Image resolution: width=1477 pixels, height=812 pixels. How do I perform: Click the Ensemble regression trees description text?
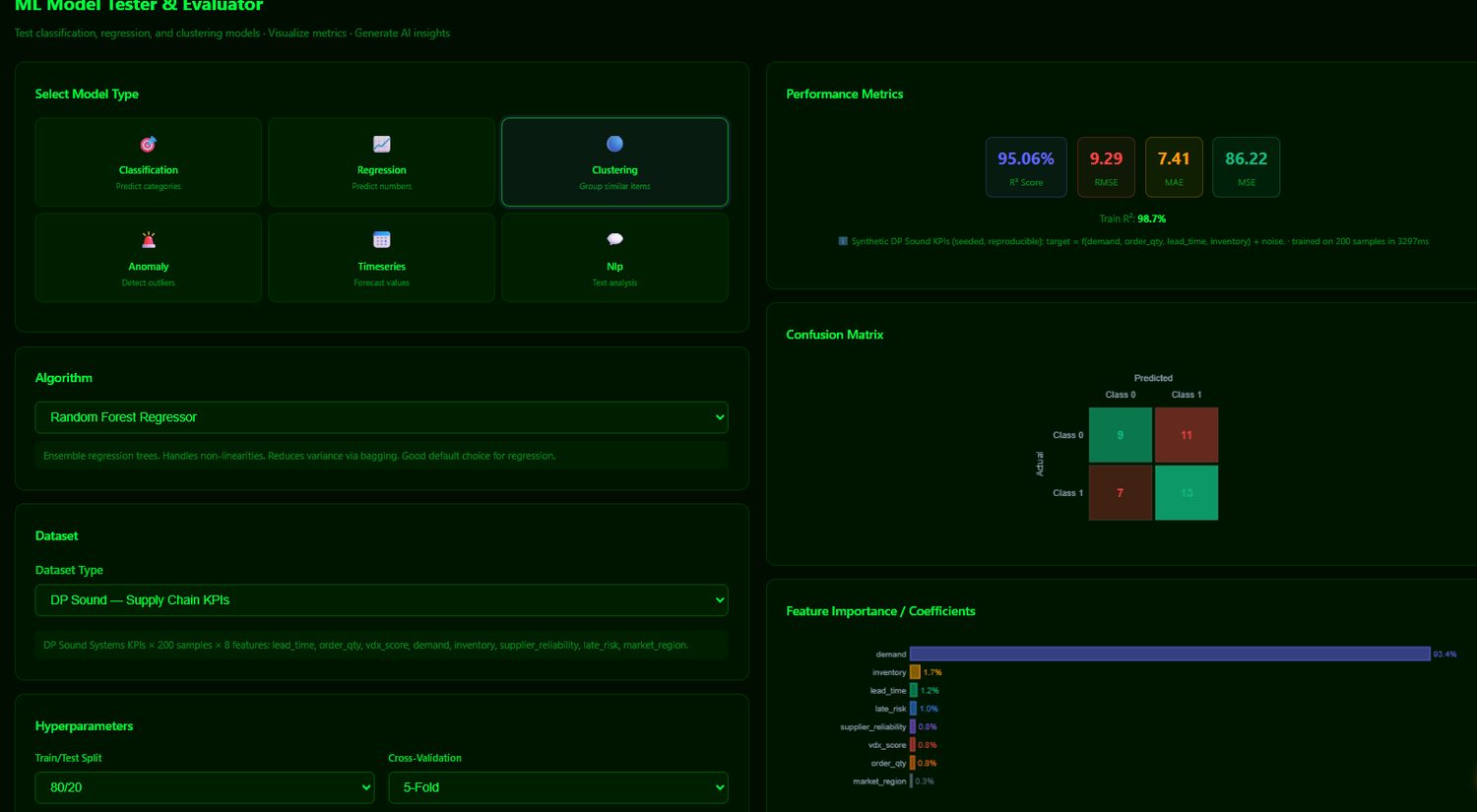click(299, 456)
